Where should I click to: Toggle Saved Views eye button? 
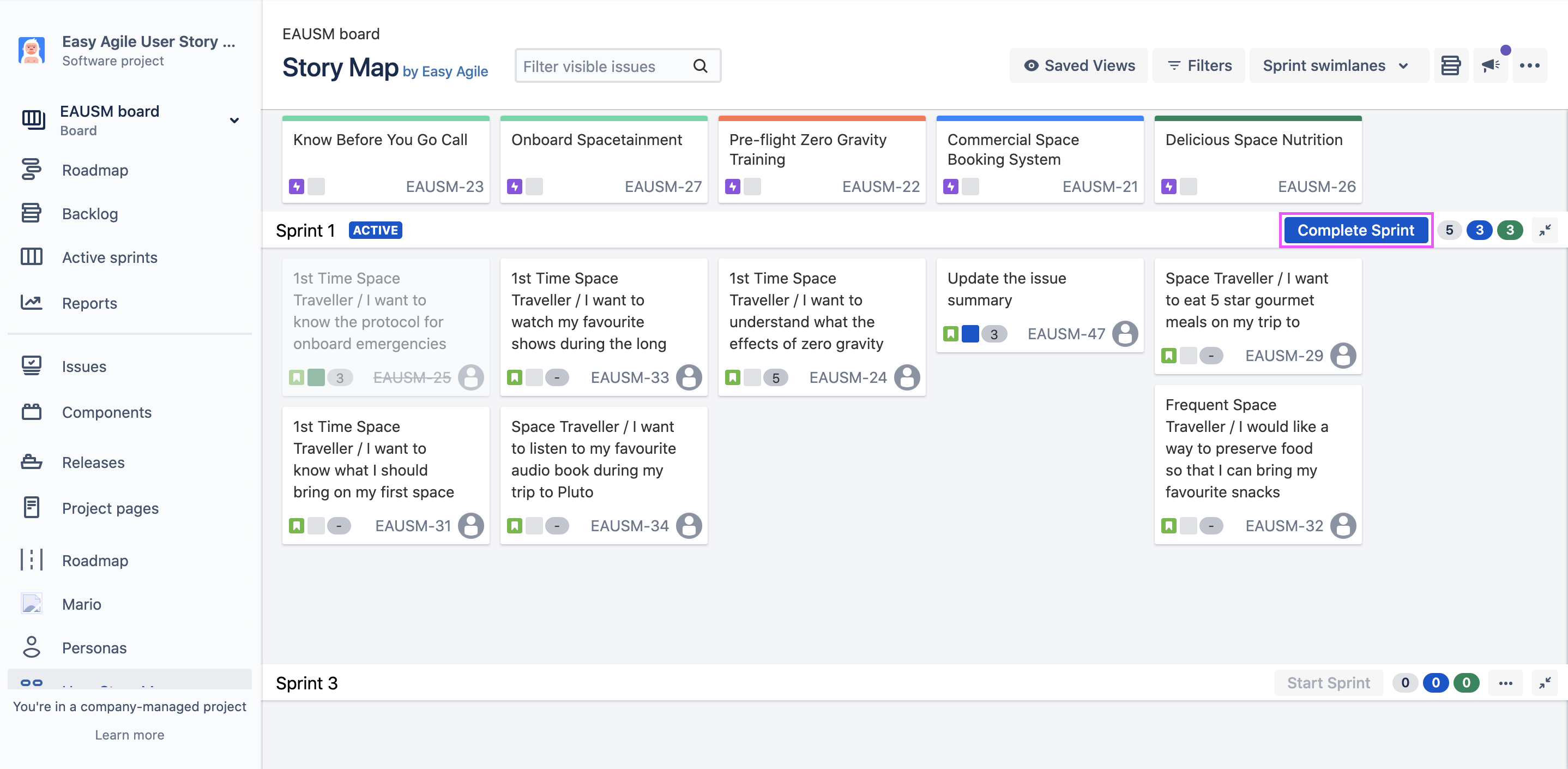click(x=1078, y=66)
